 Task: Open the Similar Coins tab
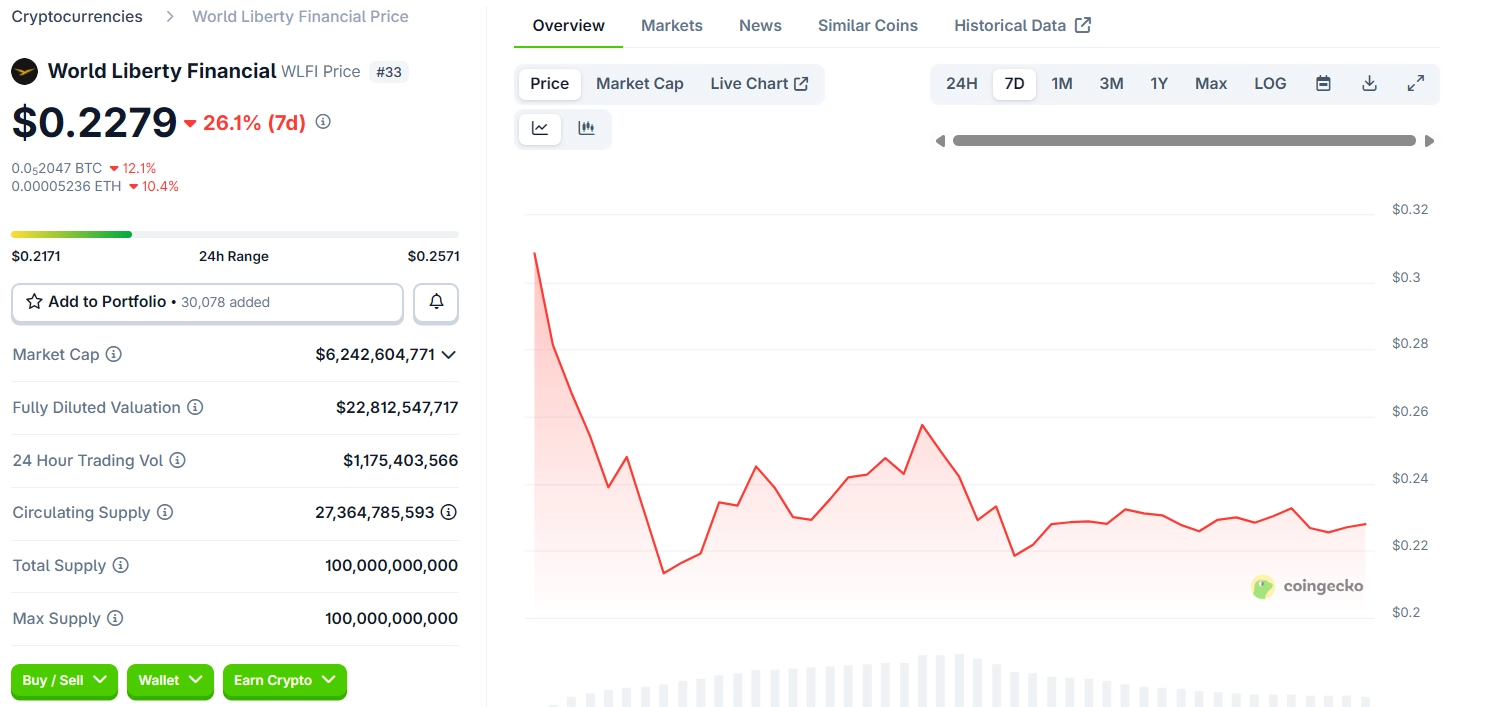coord(867,25)
